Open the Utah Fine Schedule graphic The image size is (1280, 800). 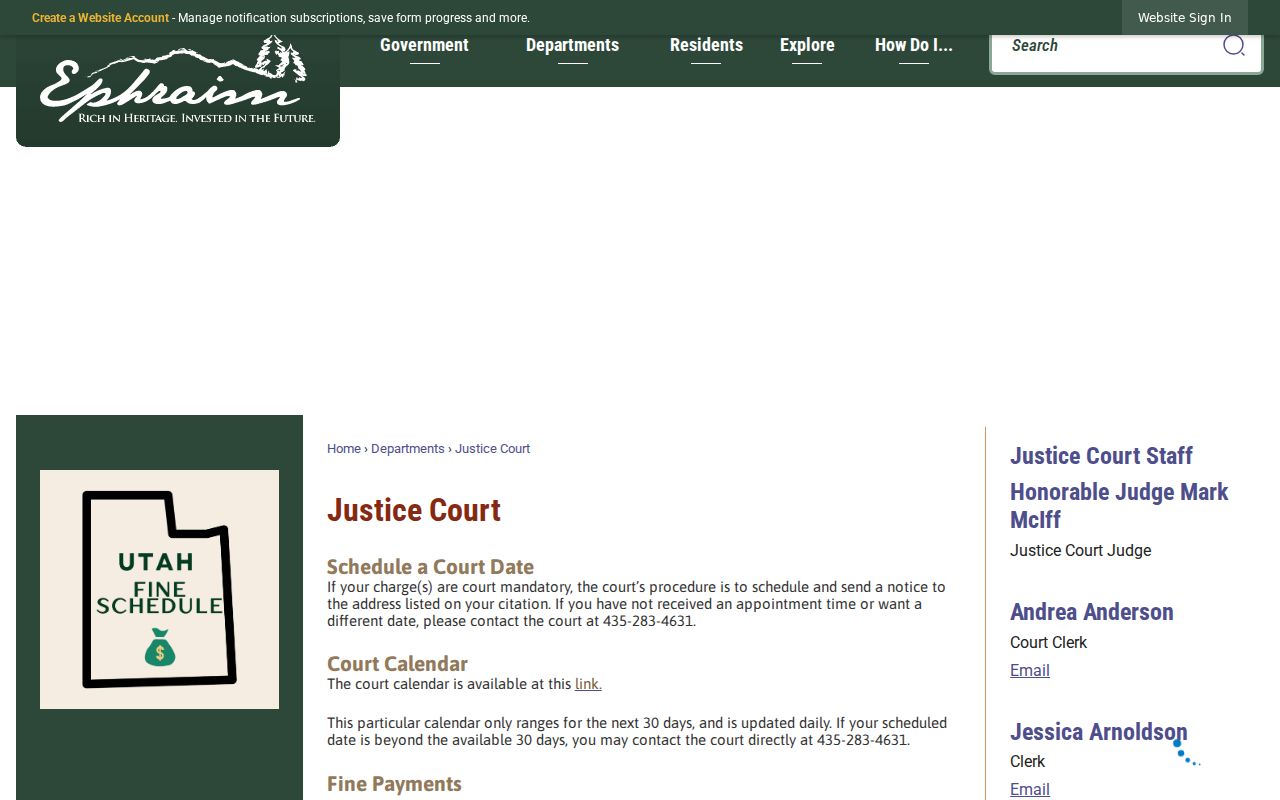159,589
